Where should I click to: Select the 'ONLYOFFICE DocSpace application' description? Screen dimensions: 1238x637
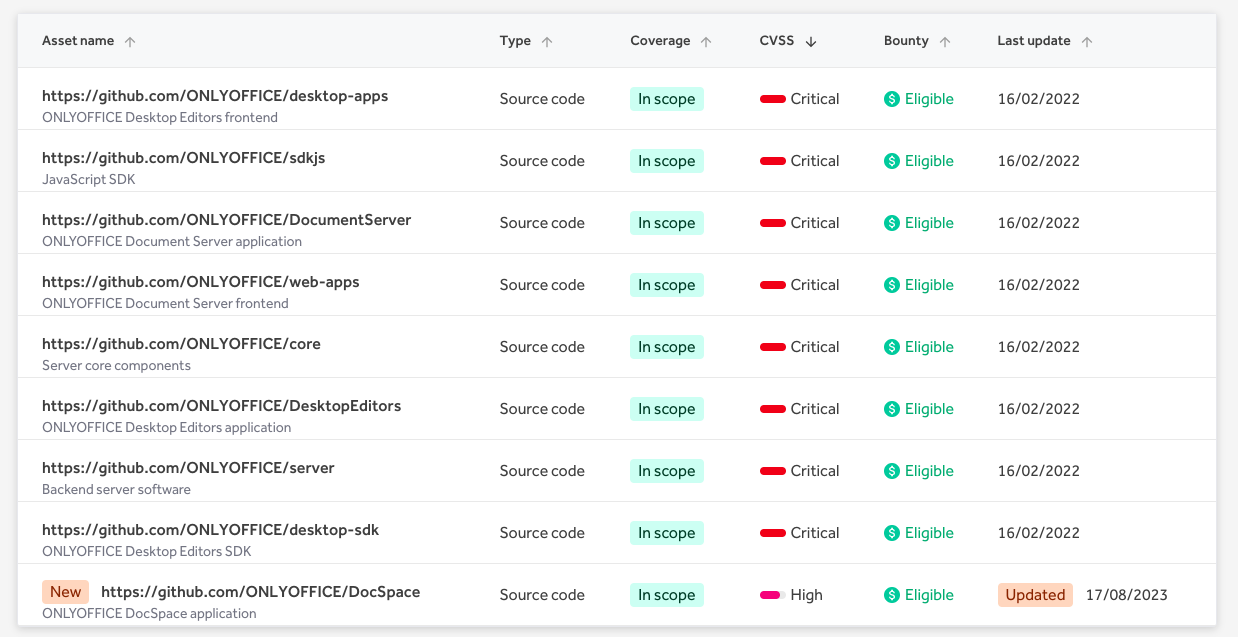(149, 613)
